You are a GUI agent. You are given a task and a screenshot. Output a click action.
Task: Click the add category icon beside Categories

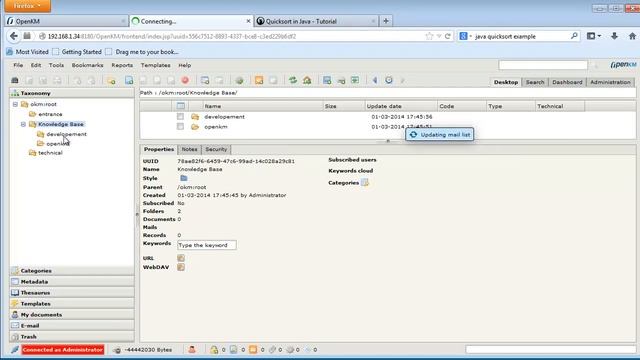point(365,182)
